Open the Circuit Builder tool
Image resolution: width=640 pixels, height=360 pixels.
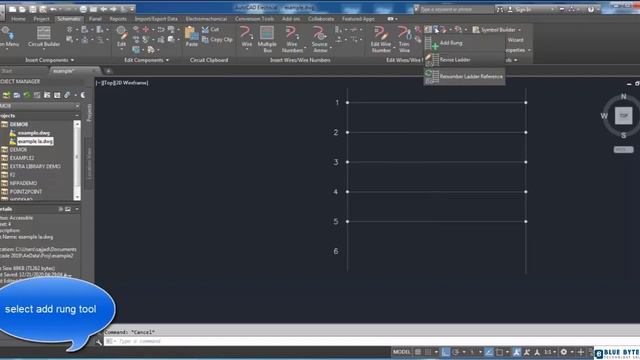pyautogui.click(x=44, y=37)
